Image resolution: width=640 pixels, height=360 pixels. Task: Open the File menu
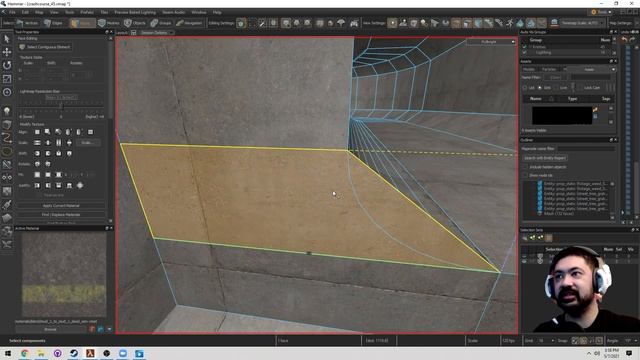pos(12,12)
